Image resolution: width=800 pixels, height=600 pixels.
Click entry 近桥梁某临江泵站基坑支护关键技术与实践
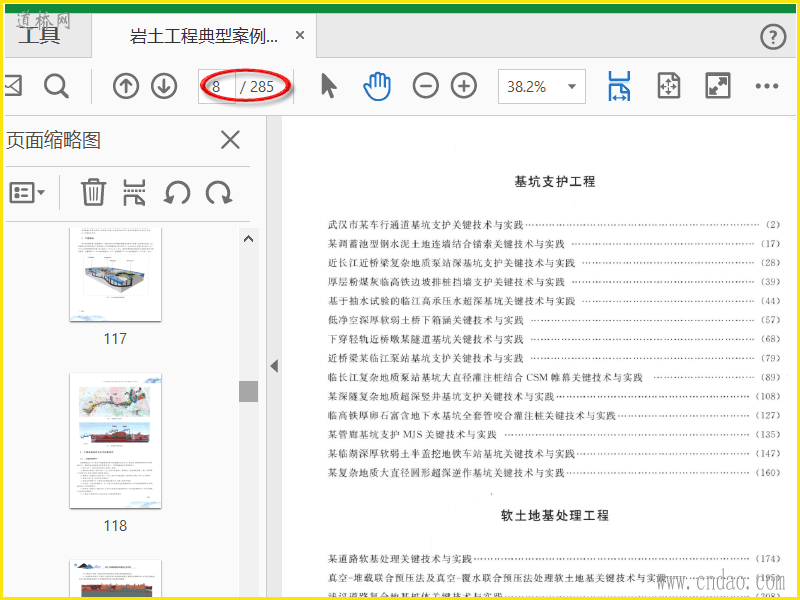coord(426,358)
